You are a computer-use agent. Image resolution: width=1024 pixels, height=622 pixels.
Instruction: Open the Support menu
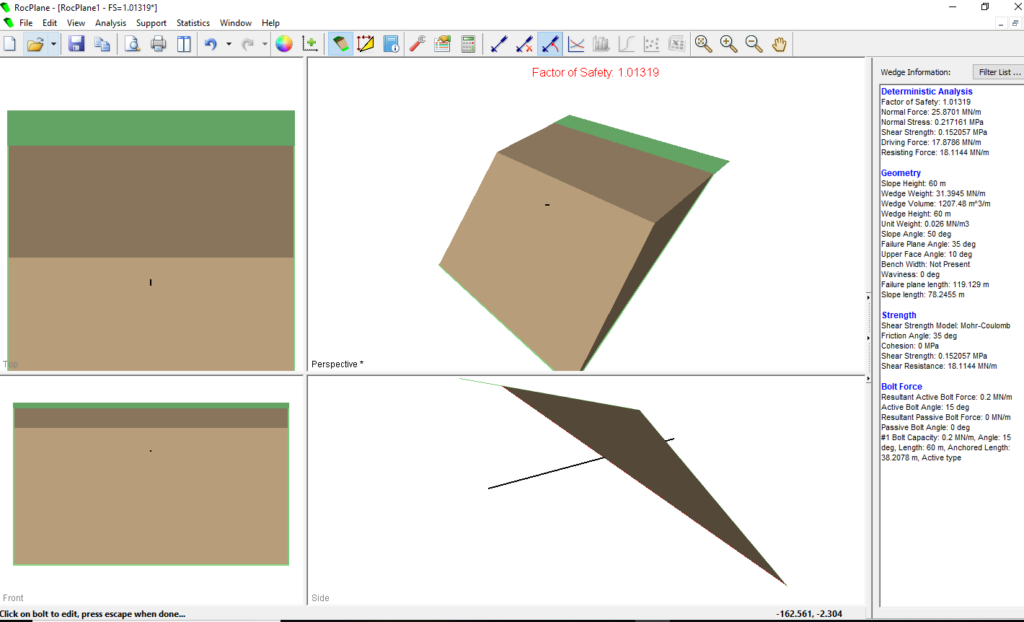(151, 23)
